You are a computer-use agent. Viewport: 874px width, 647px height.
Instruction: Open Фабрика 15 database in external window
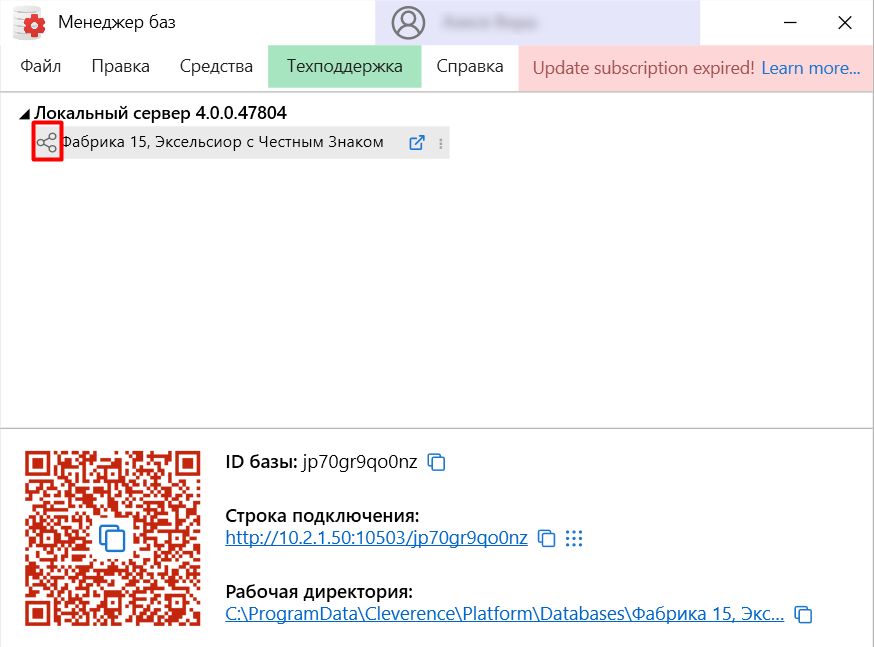click(x=417, y=143)
